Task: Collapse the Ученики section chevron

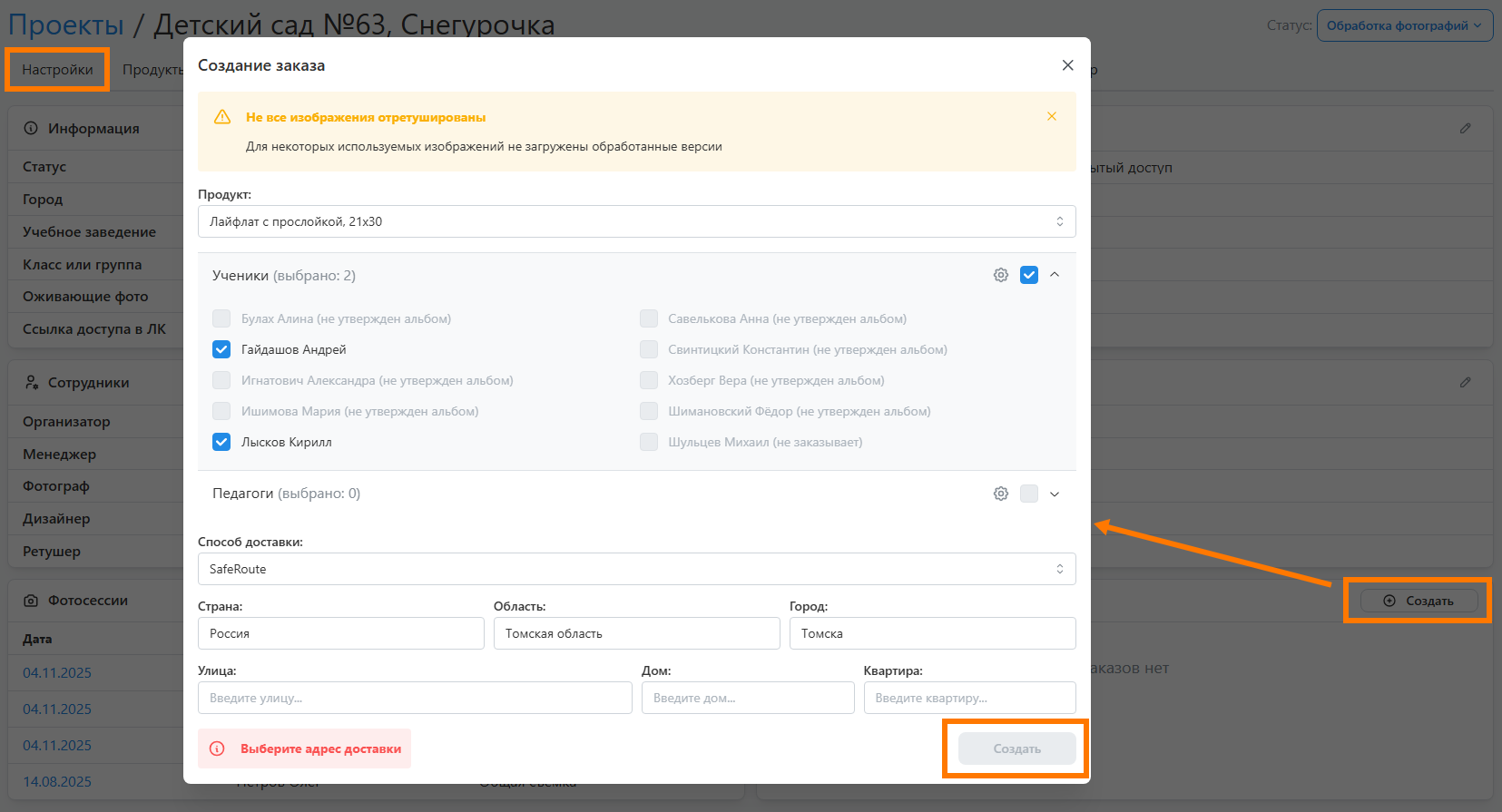Action: [x=1055, y=275]
